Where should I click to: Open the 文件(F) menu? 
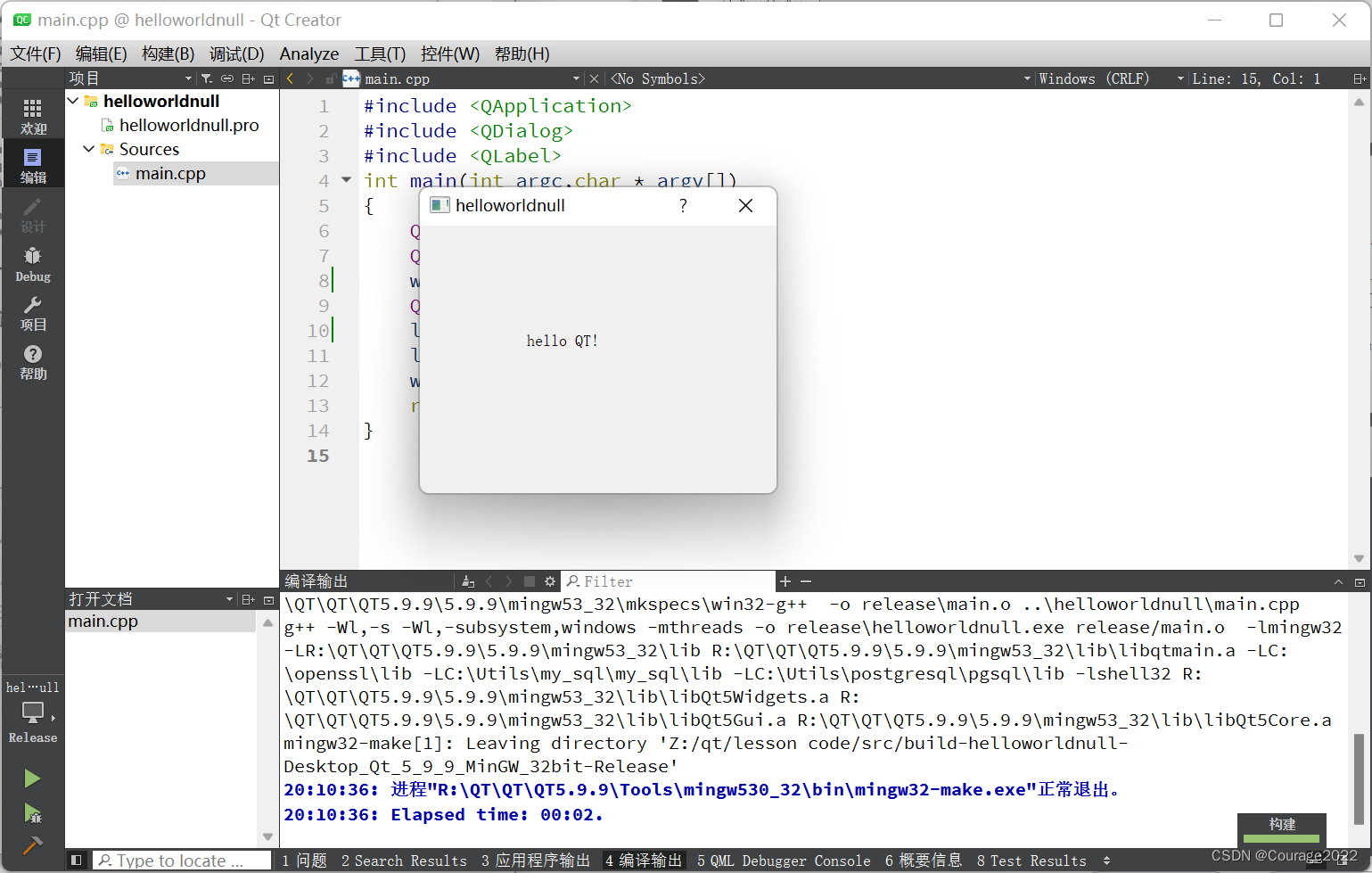pos(36,54)
